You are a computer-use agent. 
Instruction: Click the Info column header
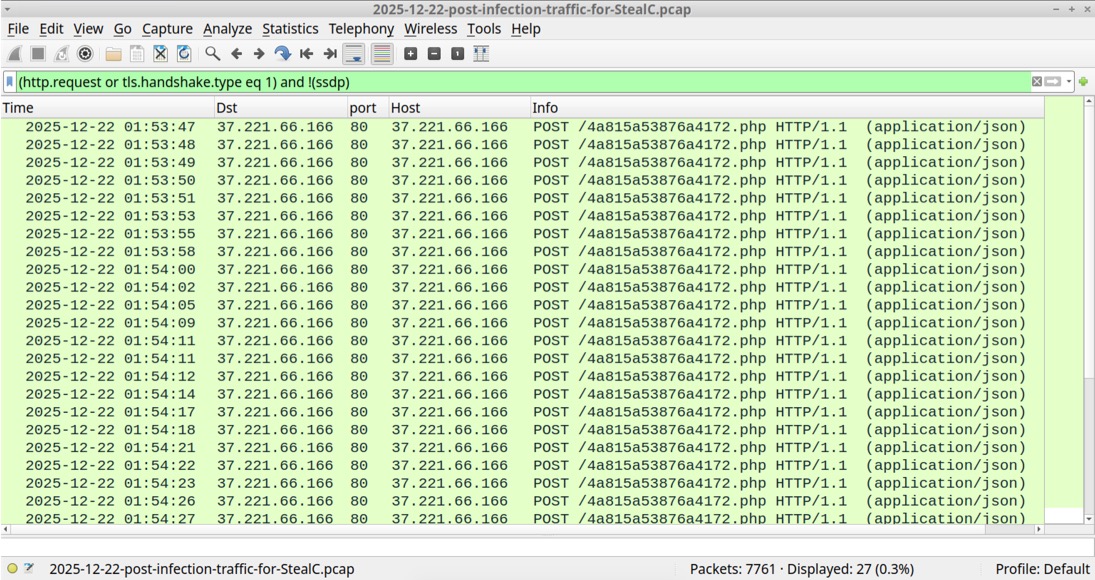(x=545, y=108)
